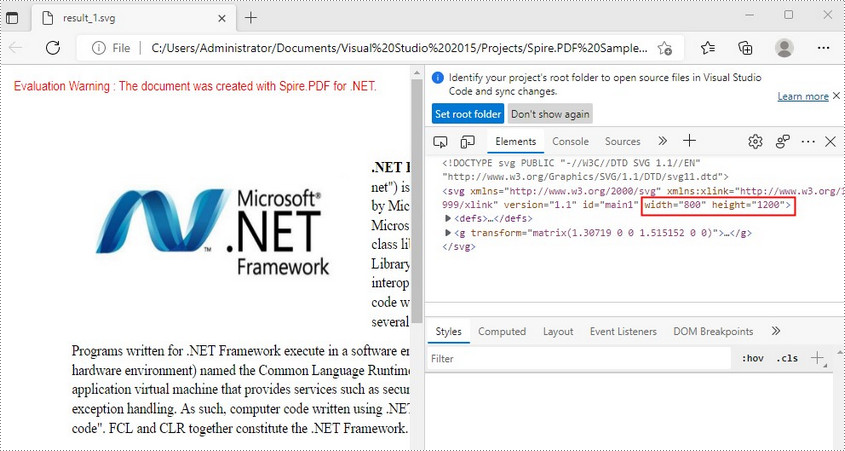Screen dimensions: 845x451
Task: Switch to the Sources tab
Action: coord(622,142)
